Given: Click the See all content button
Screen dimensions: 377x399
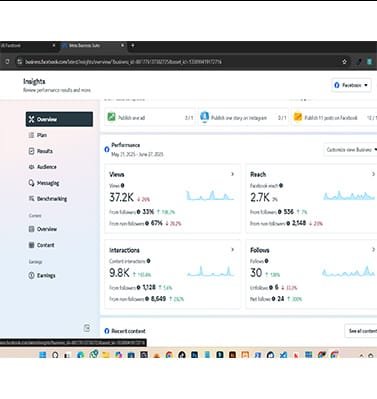Looking at the screenshot, I should [x=361, y=331].
